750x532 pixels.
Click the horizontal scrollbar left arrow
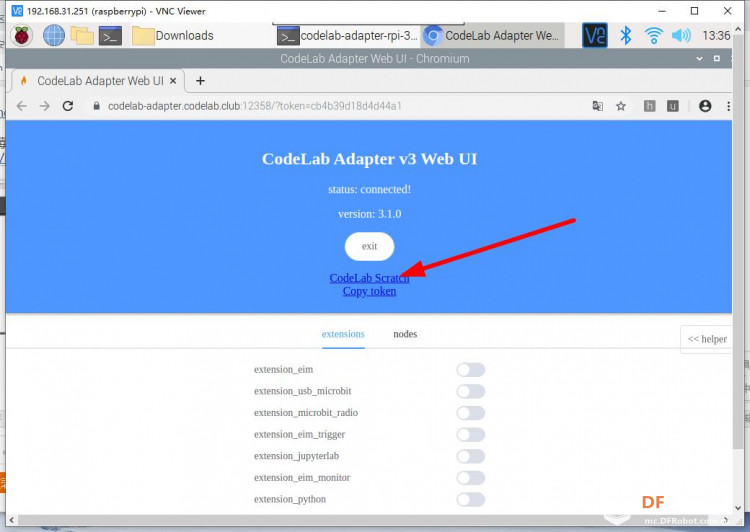(11, 520)
